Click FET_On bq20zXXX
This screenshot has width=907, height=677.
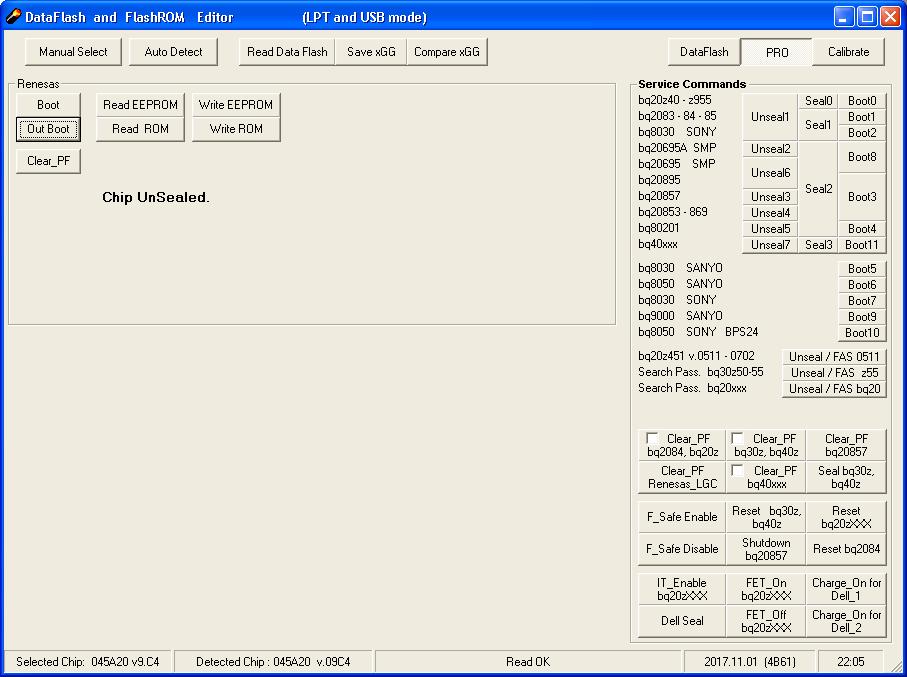766,589
